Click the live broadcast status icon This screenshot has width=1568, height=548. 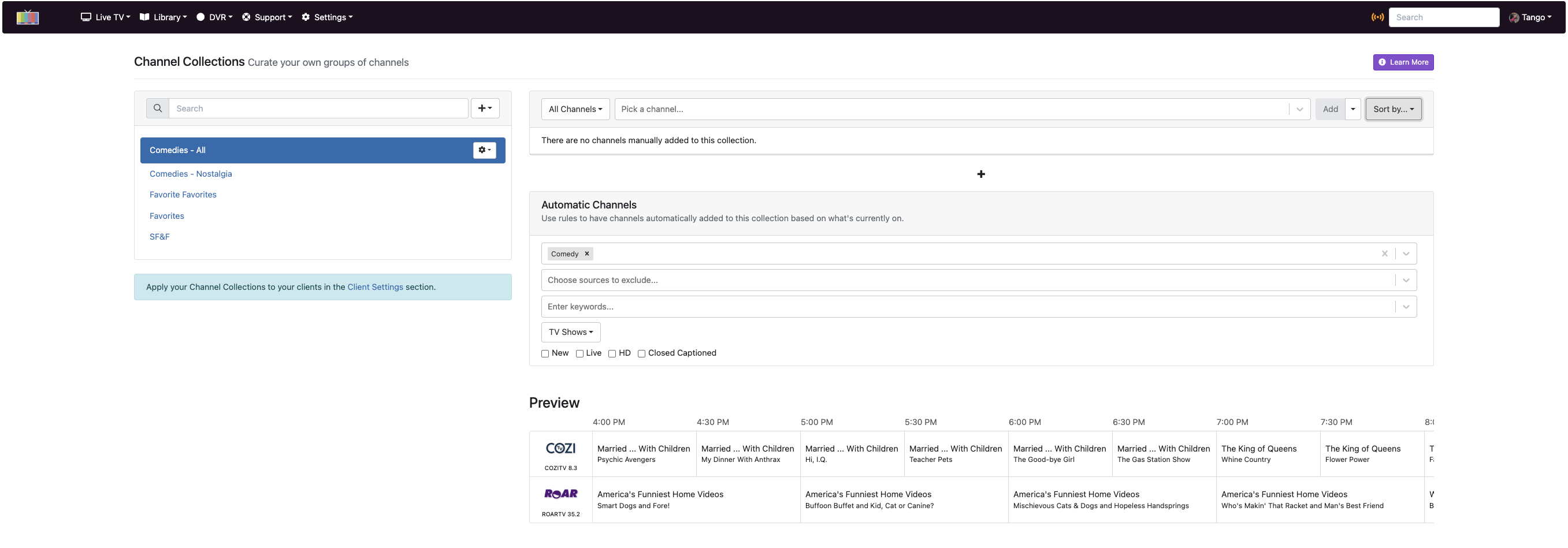coord(1377,17)
